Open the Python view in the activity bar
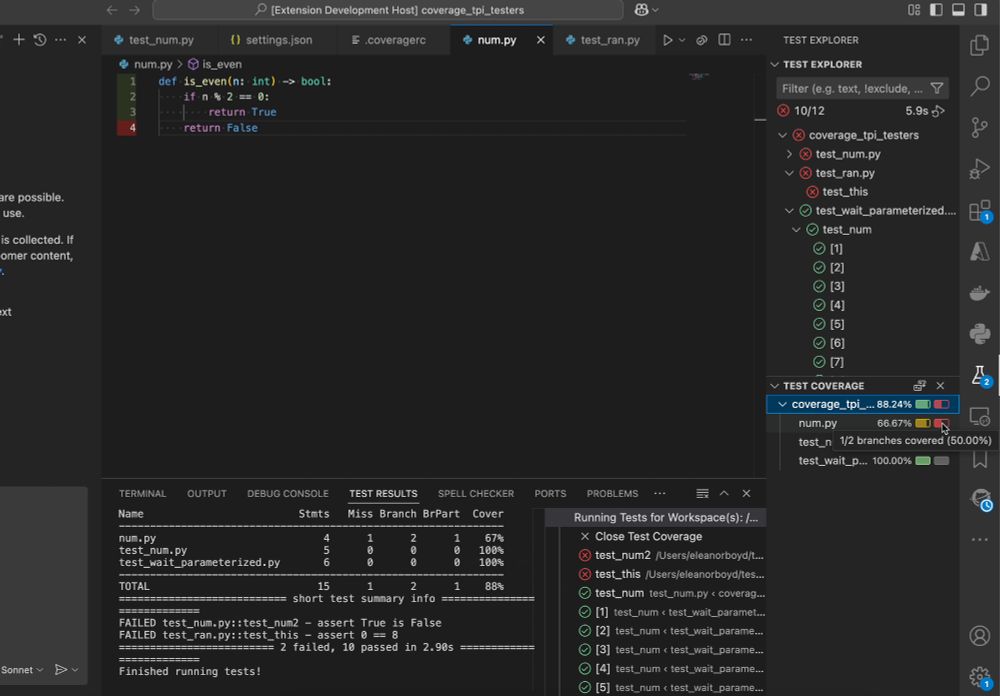1000x696 pixels. point(979,334)
